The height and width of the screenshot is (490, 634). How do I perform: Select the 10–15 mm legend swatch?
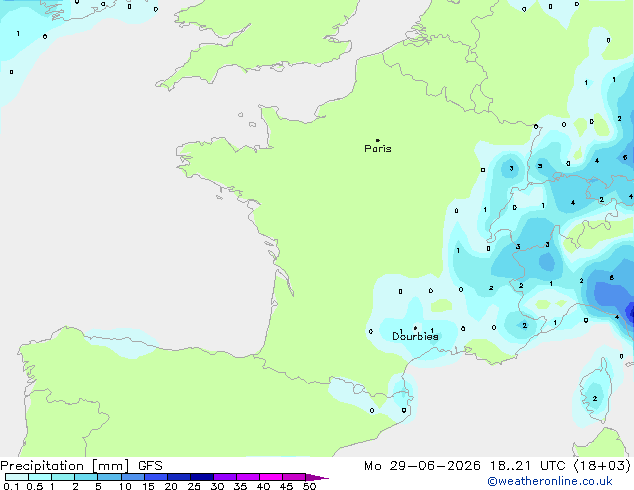[x=132, y=477]
